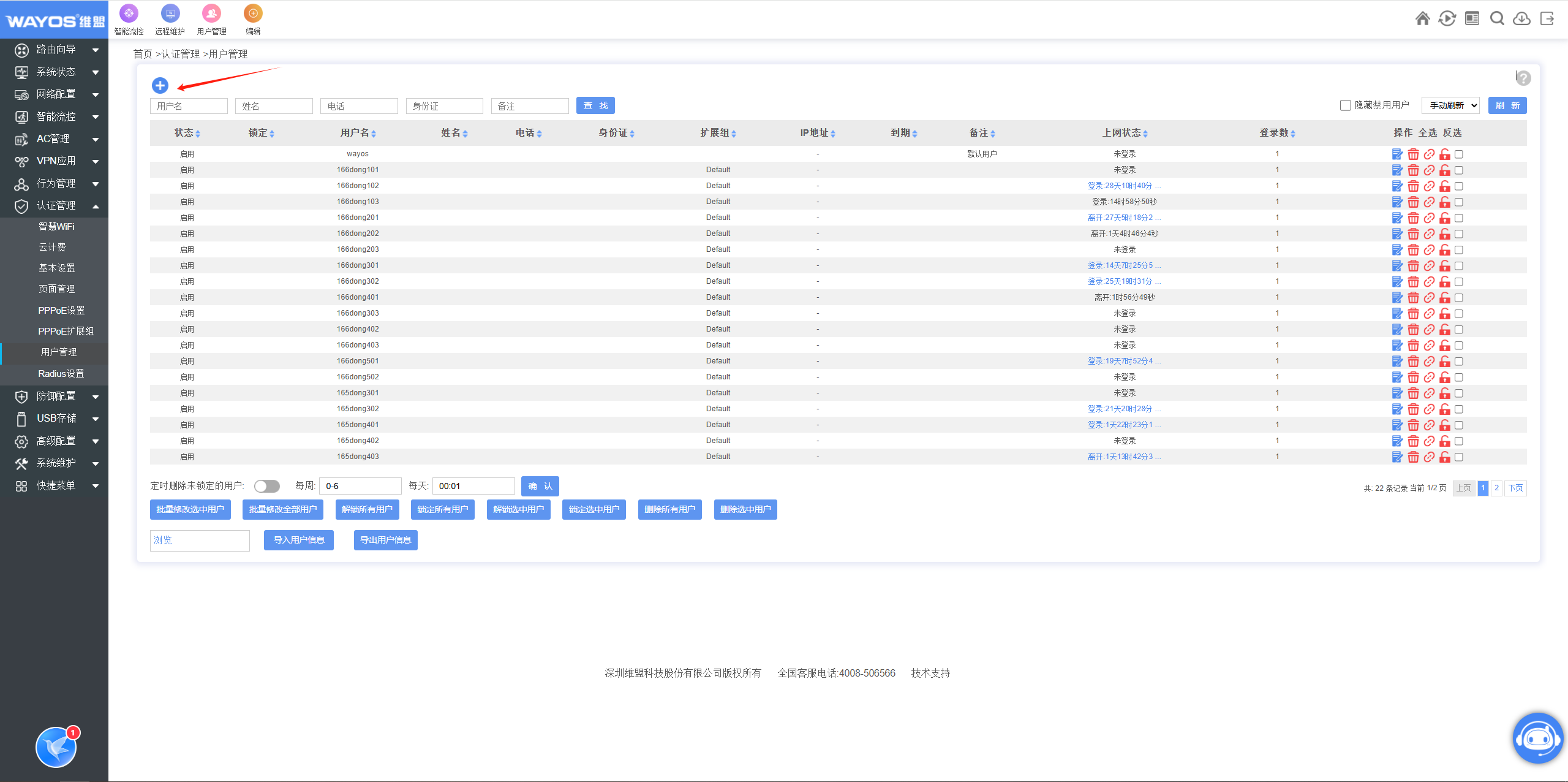The image size is (1568, 782).
Task: Click the edit icon for user wayos
Action: point(1397,154)
